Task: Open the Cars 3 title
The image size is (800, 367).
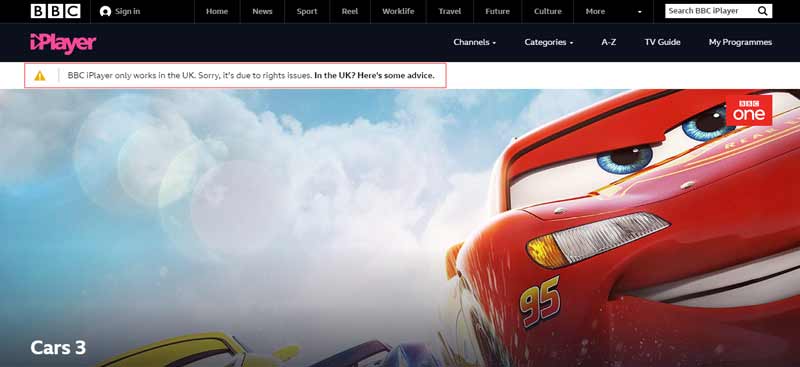Action: [58, 348]
